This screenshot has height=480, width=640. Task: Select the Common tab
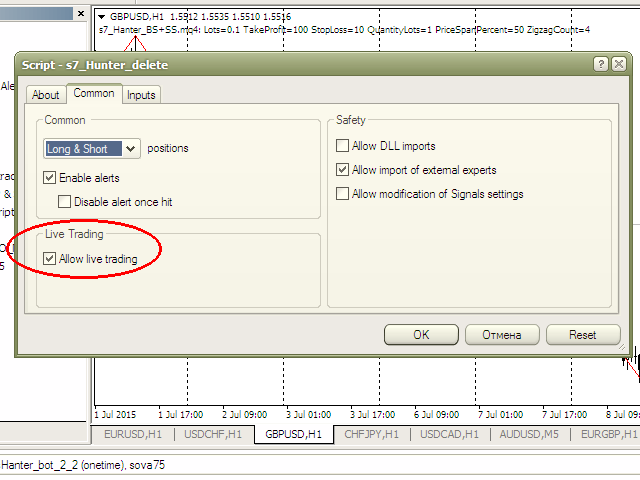point(94,93)
